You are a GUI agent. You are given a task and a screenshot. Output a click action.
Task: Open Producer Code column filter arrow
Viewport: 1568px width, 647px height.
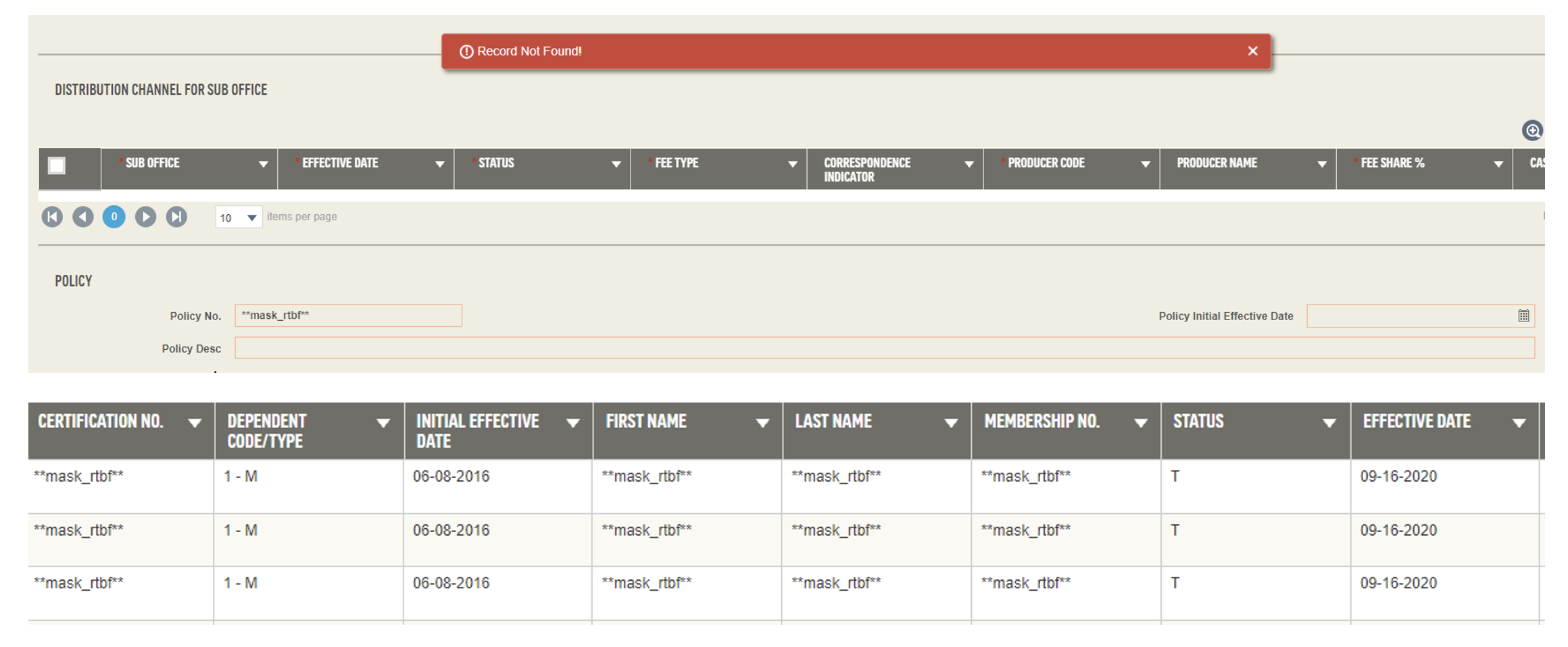point(1145,164)
